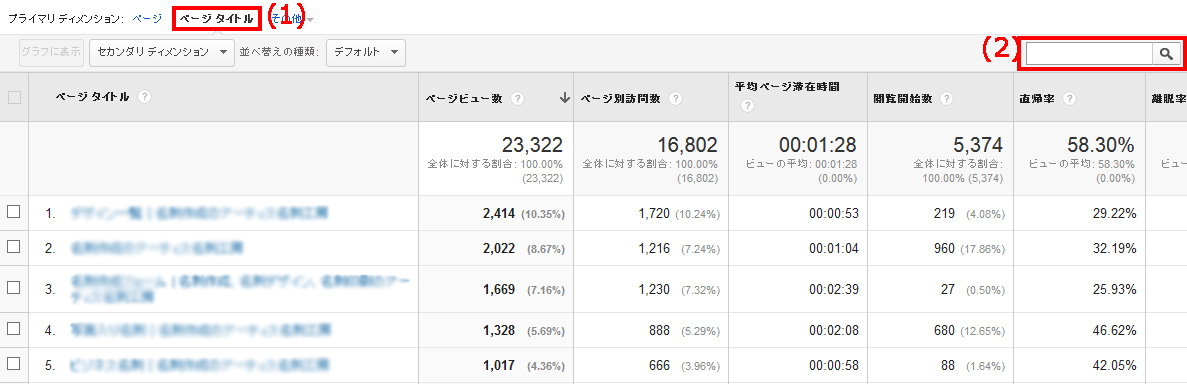
Task: Open help icon next to ページタイトル header
Action: click(144, 97)
